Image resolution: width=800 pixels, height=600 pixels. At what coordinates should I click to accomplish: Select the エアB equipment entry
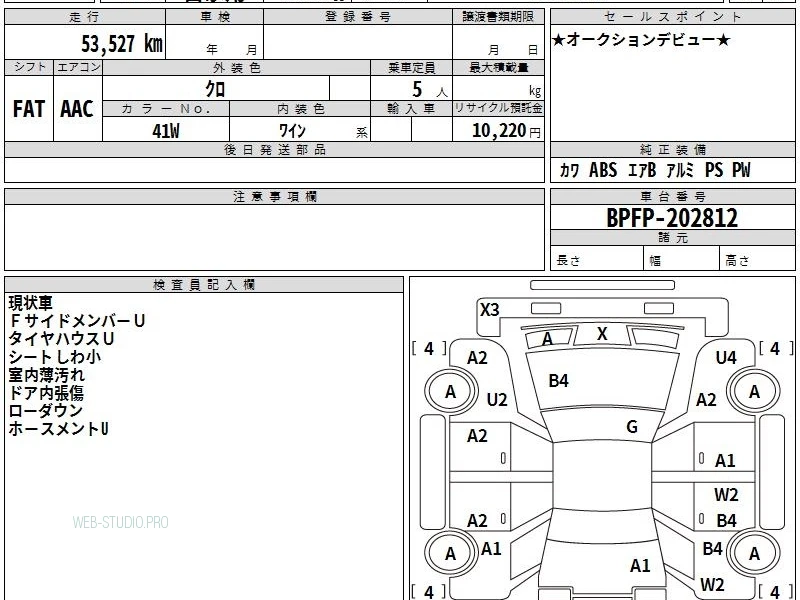(x=642, y=170)
